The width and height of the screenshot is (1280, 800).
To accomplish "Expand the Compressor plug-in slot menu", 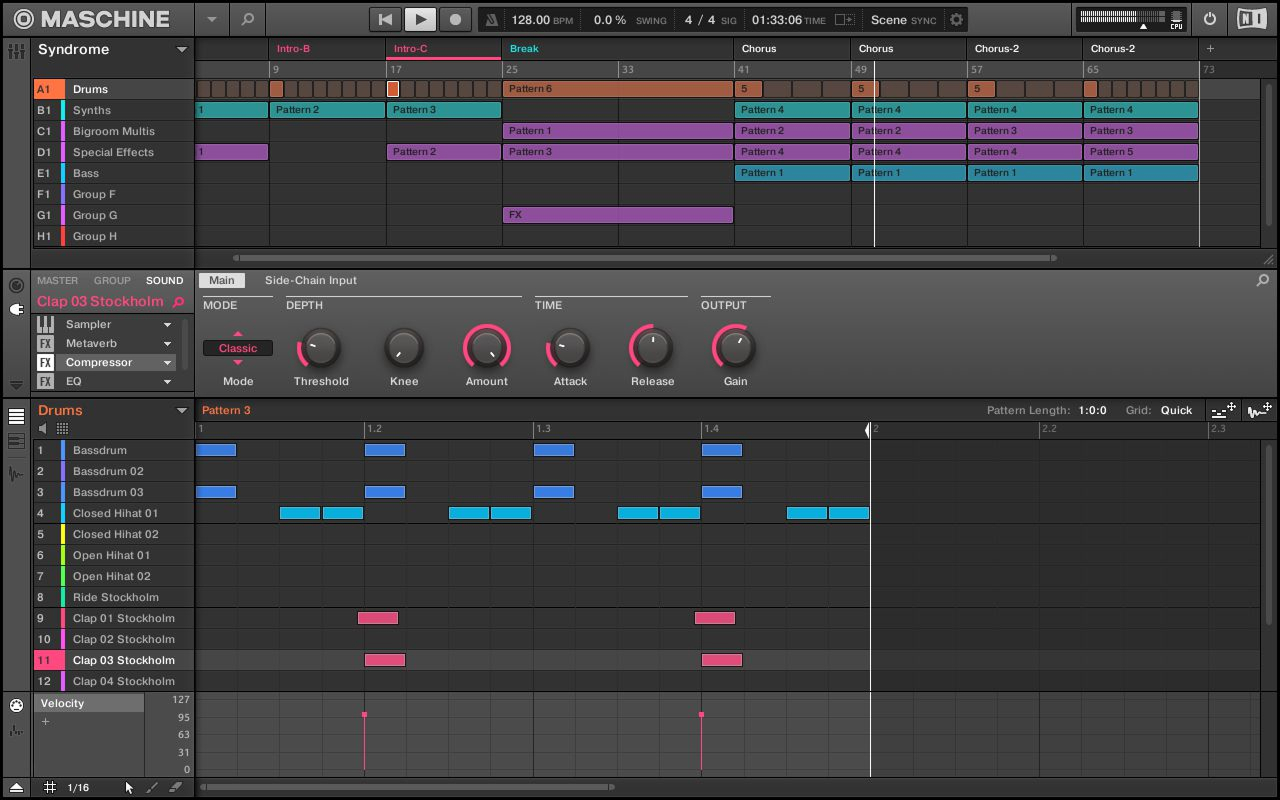I will coord(168,363).
